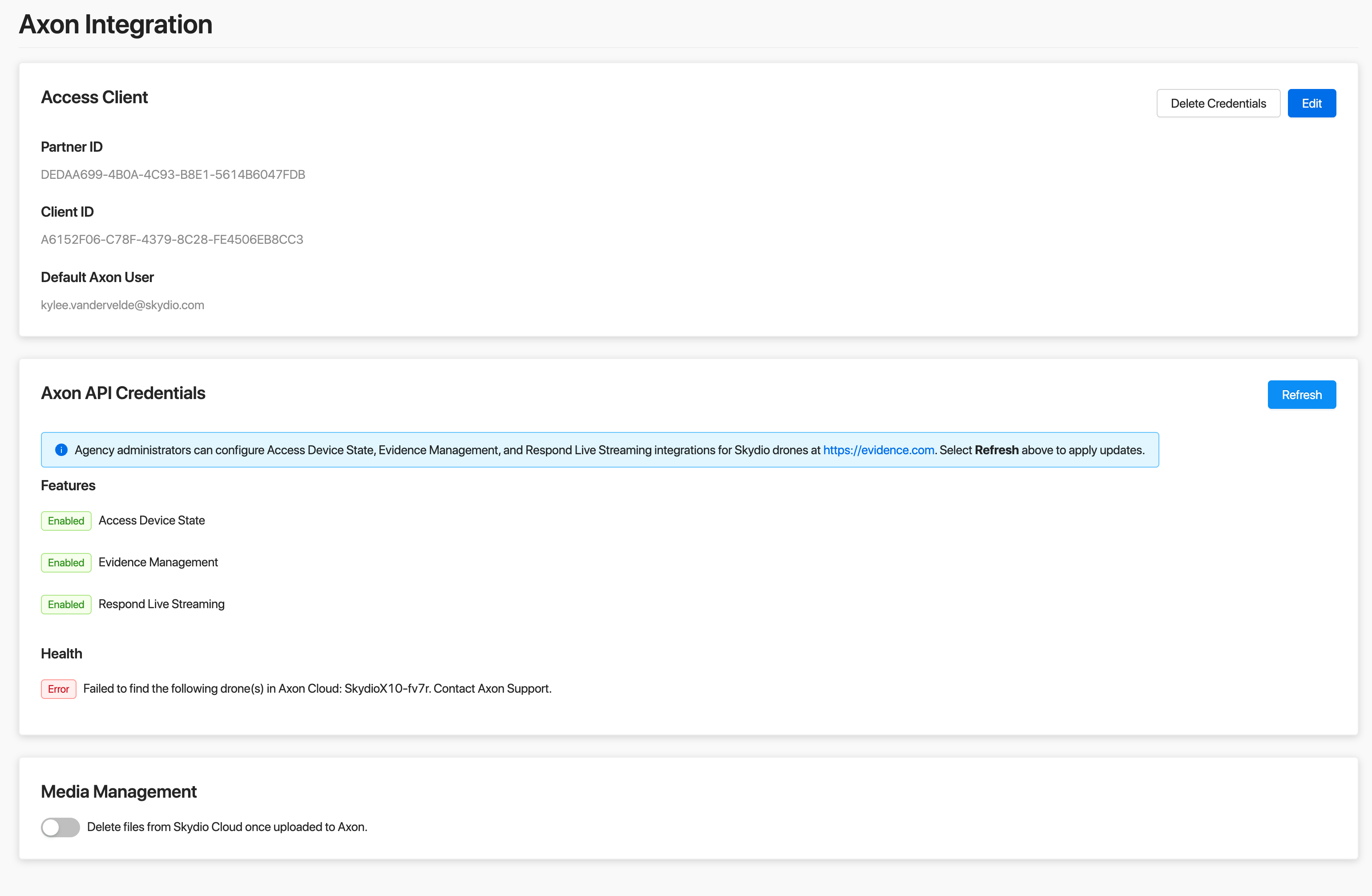The height and width of the screenshot is (896, 1372).
Task: Click the Evidence Management feature label
Action: point(158,562)
